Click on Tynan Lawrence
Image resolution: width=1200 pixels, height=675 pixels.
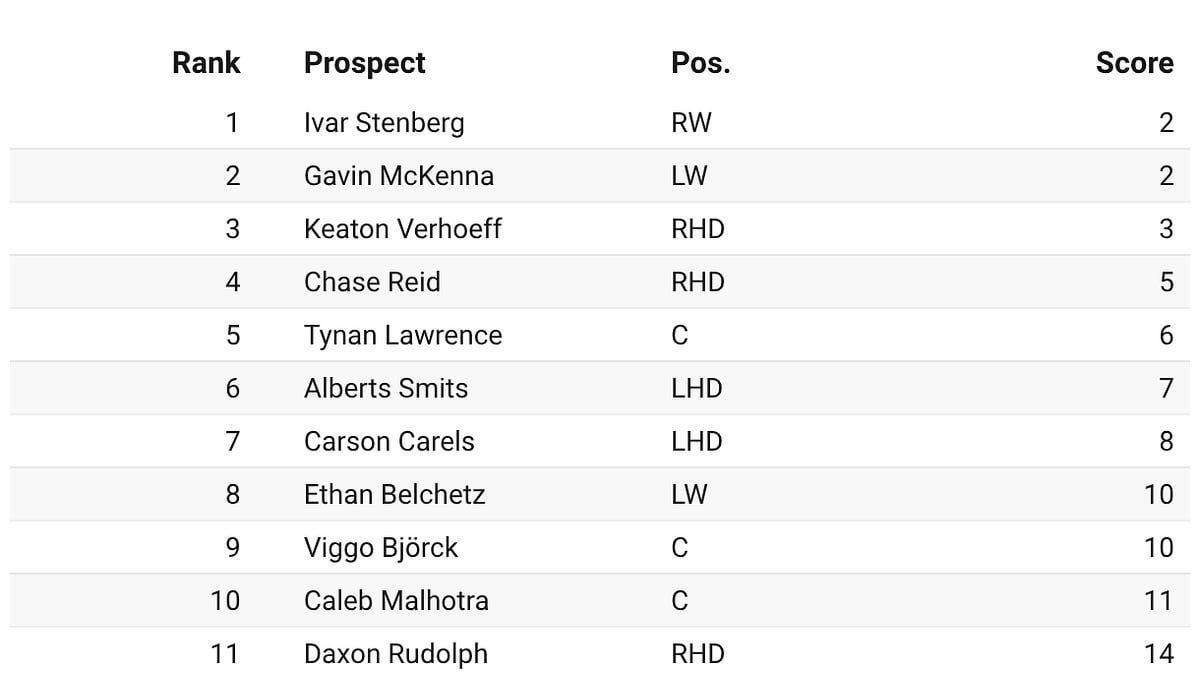[x=402, y=335]
